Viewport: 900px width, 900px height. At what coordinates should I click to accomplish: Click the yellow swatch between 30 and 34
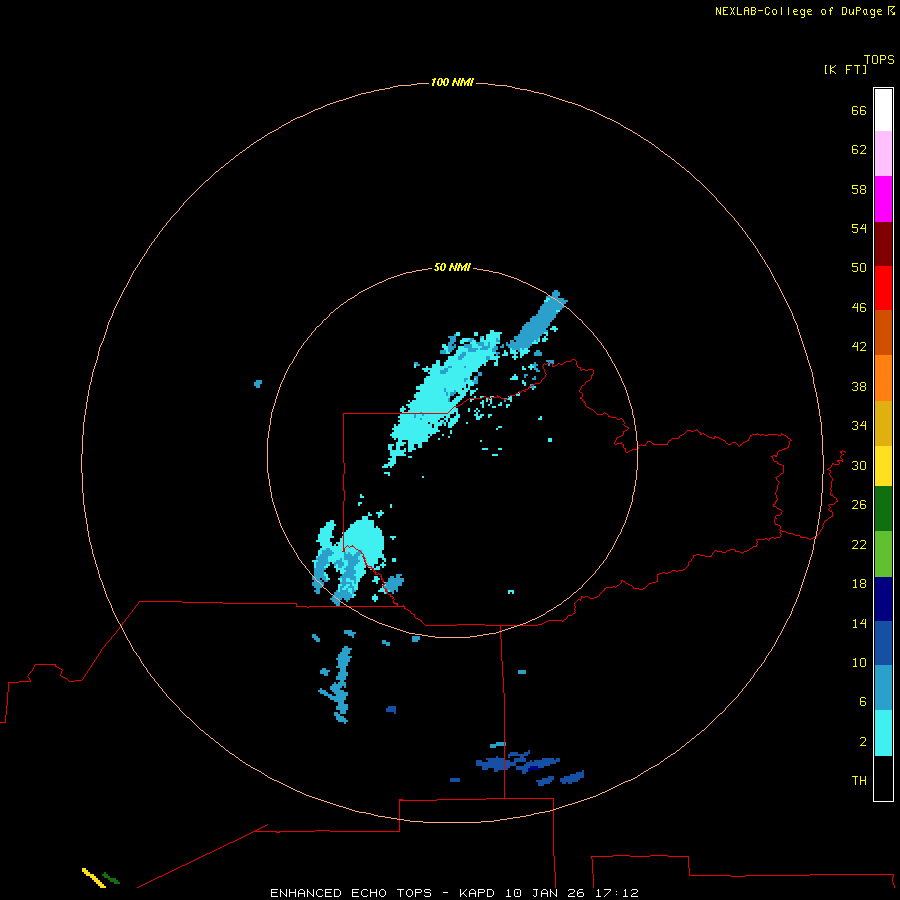coord(883,466)
